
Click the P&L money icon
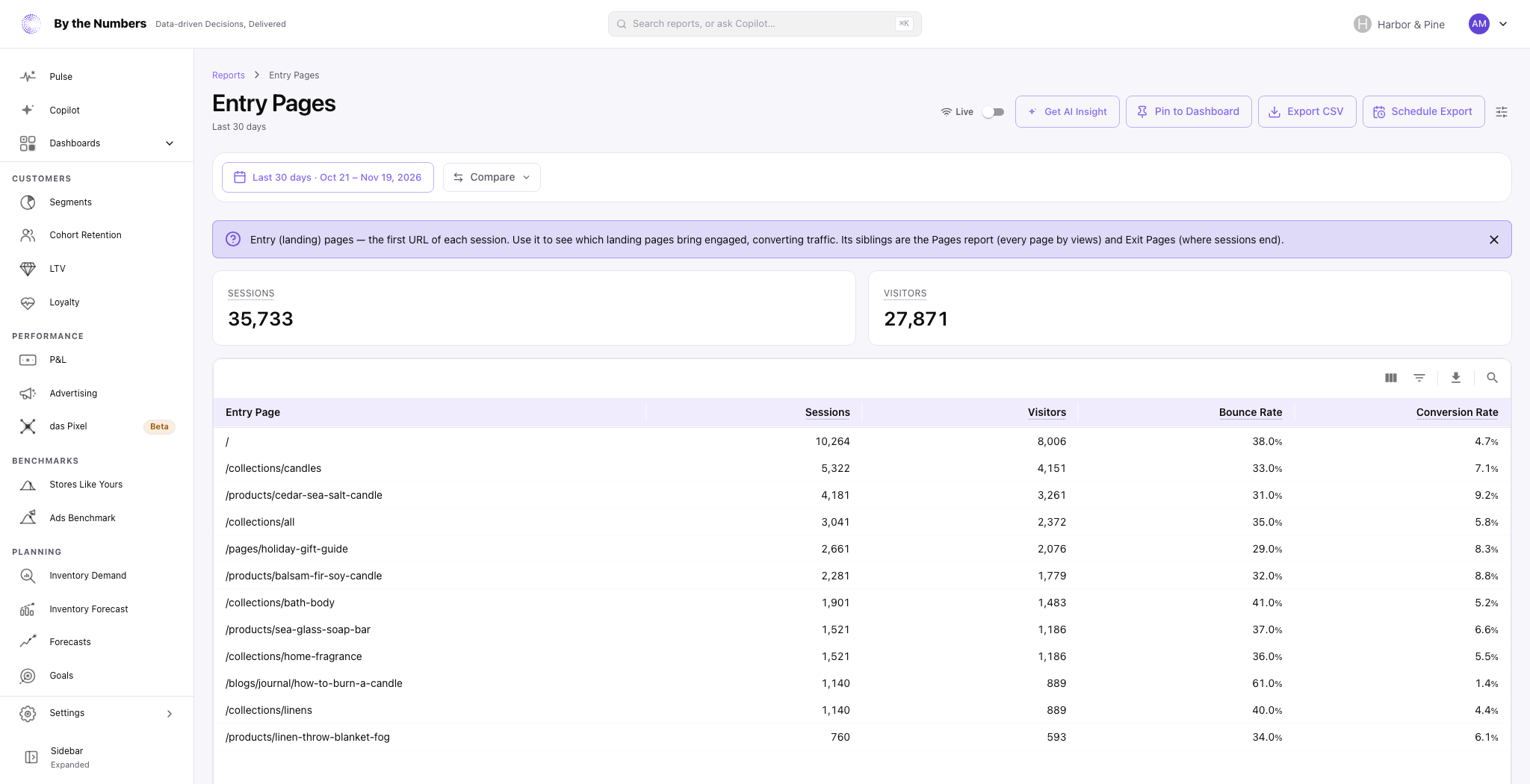pos(28,360)
